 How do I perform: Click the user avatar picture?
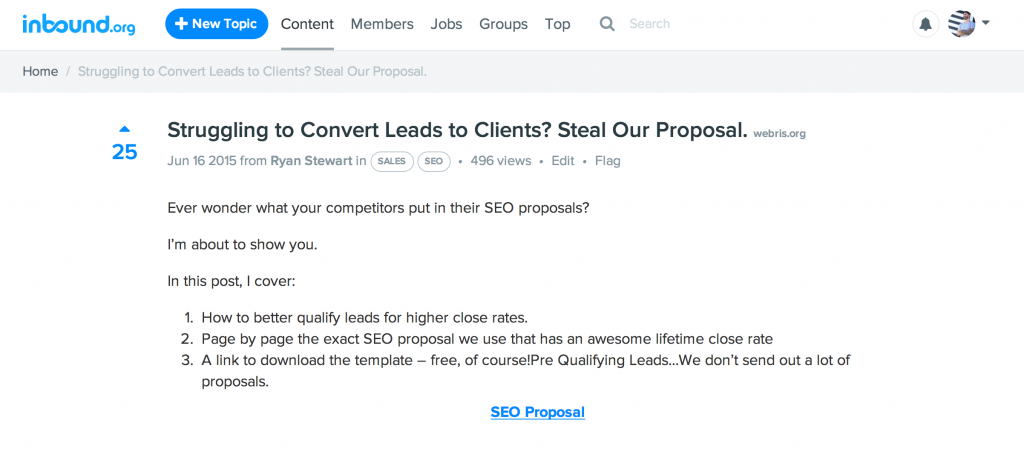[961, 24]
